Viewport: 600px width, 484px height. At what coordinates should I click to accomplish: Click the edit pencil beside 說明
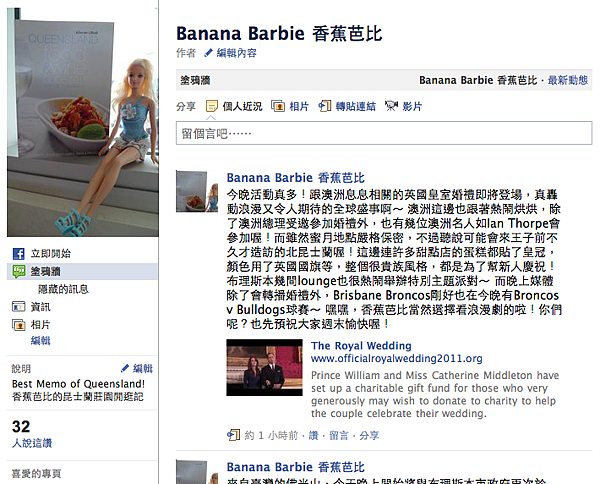pos(125,368)
